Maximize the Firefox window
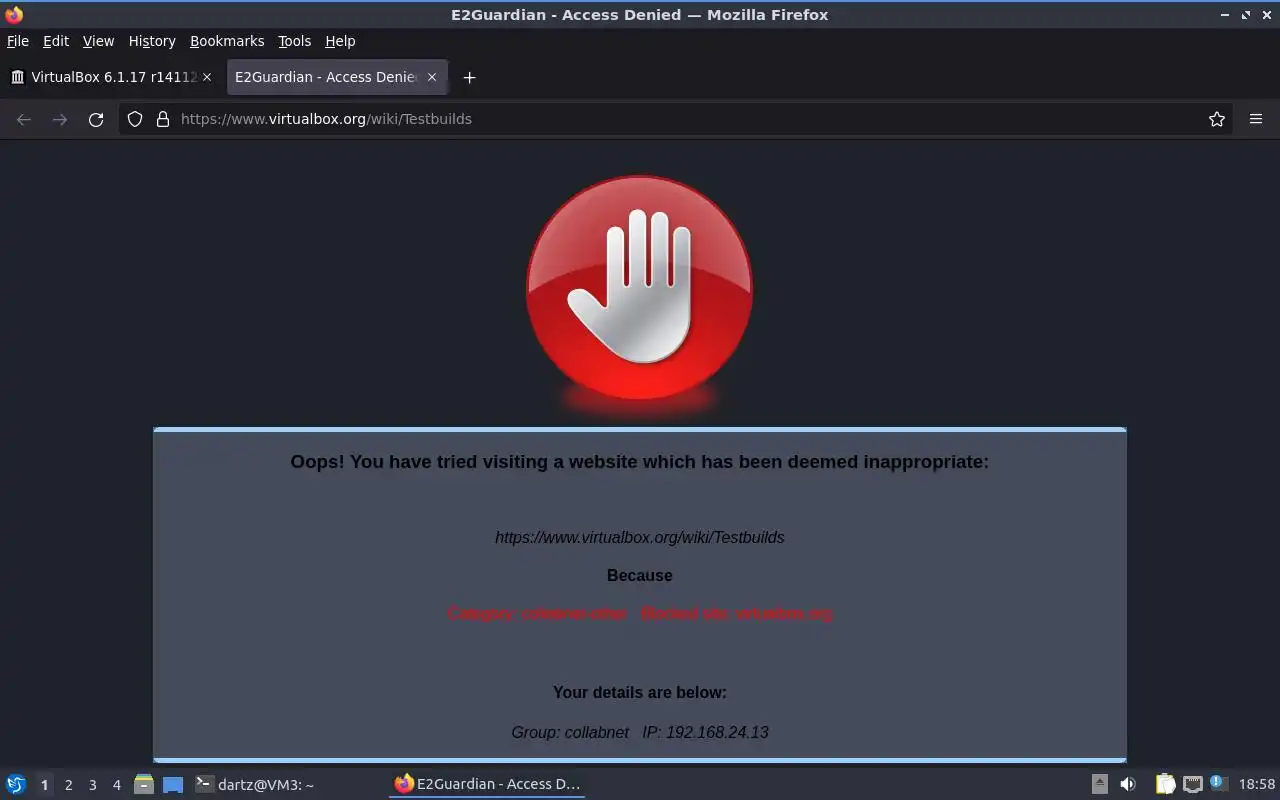The width and height of the screenshot is (1280, 800). pos(1246,15)
